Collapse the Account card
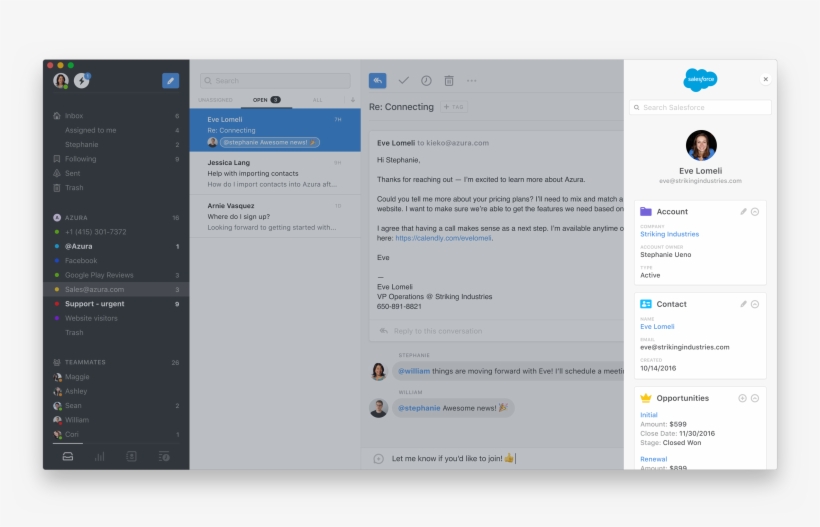This screenshot has height=527, width=820. [755, 212]
